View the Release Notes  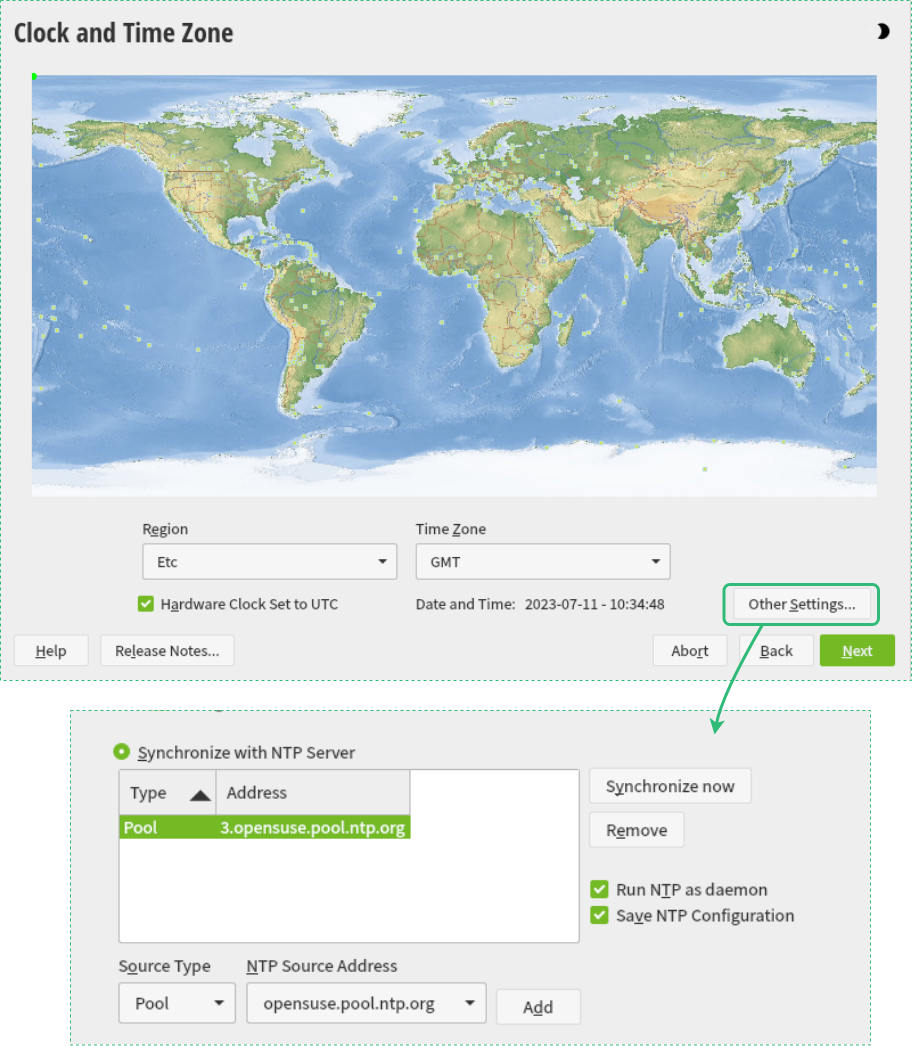pyautogui.click(x=167, y=651)
